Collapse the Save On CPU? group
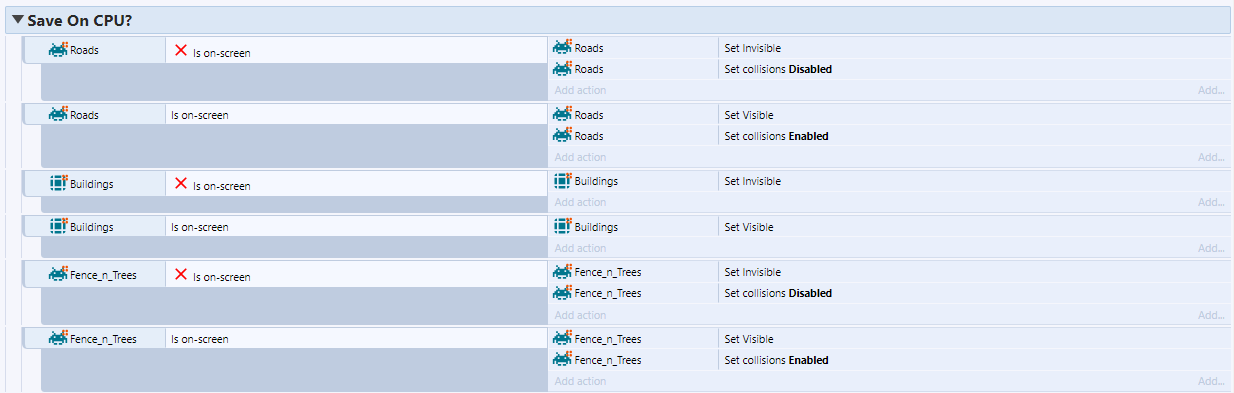The image size is (1234, 393). [x=17, y=19]
